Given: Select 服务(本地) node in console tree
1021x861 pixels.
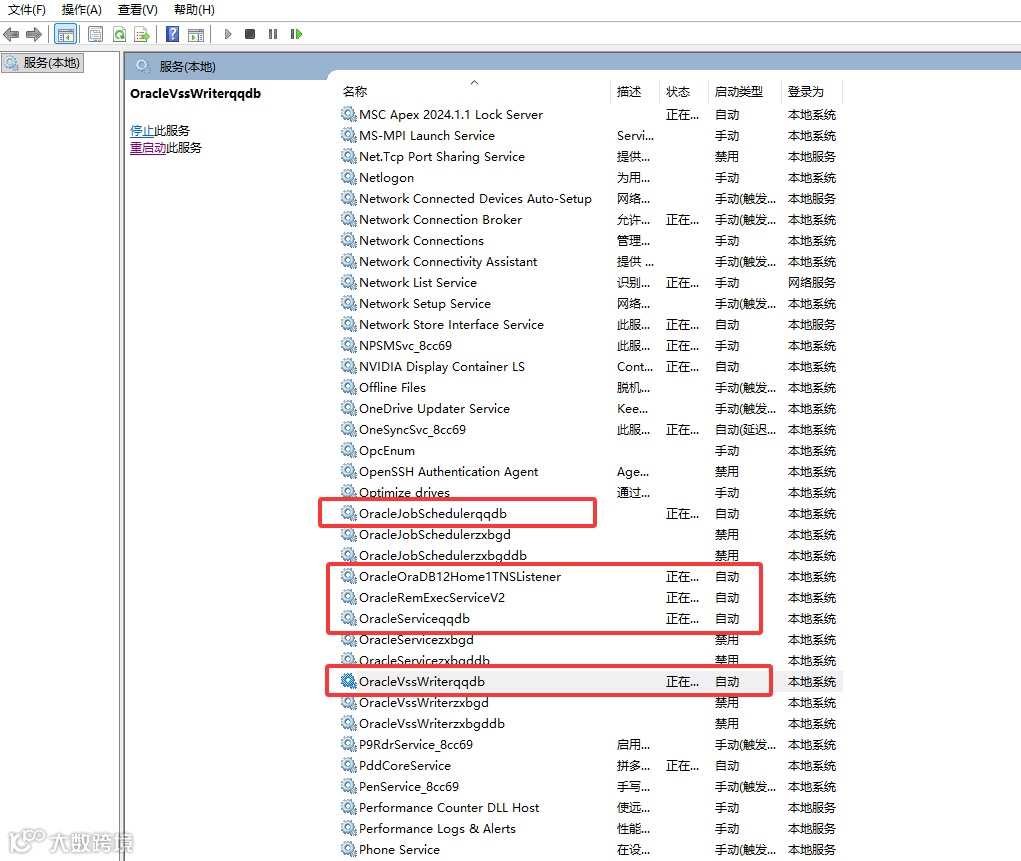Looking at the screenshot, I should (x=43, y=63).
